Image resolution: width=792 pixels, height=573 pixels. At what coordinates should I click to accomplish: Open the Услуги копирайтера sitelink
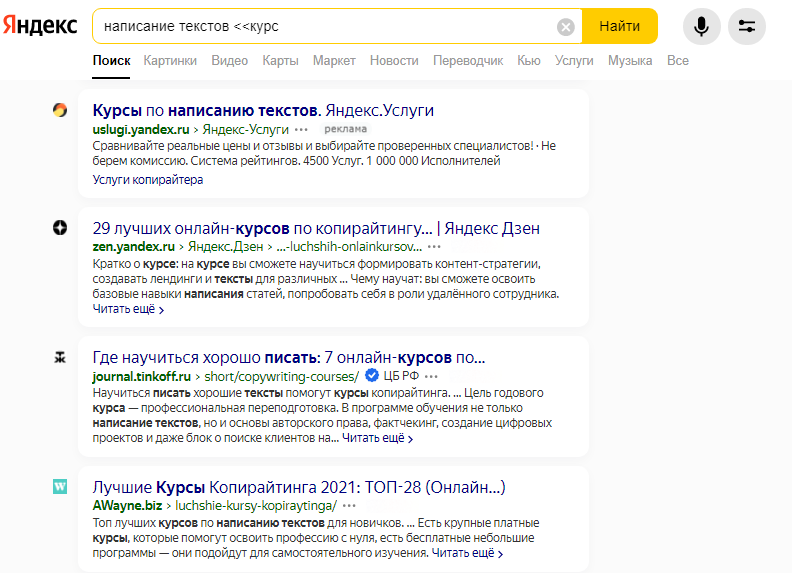tap(147, 180)
